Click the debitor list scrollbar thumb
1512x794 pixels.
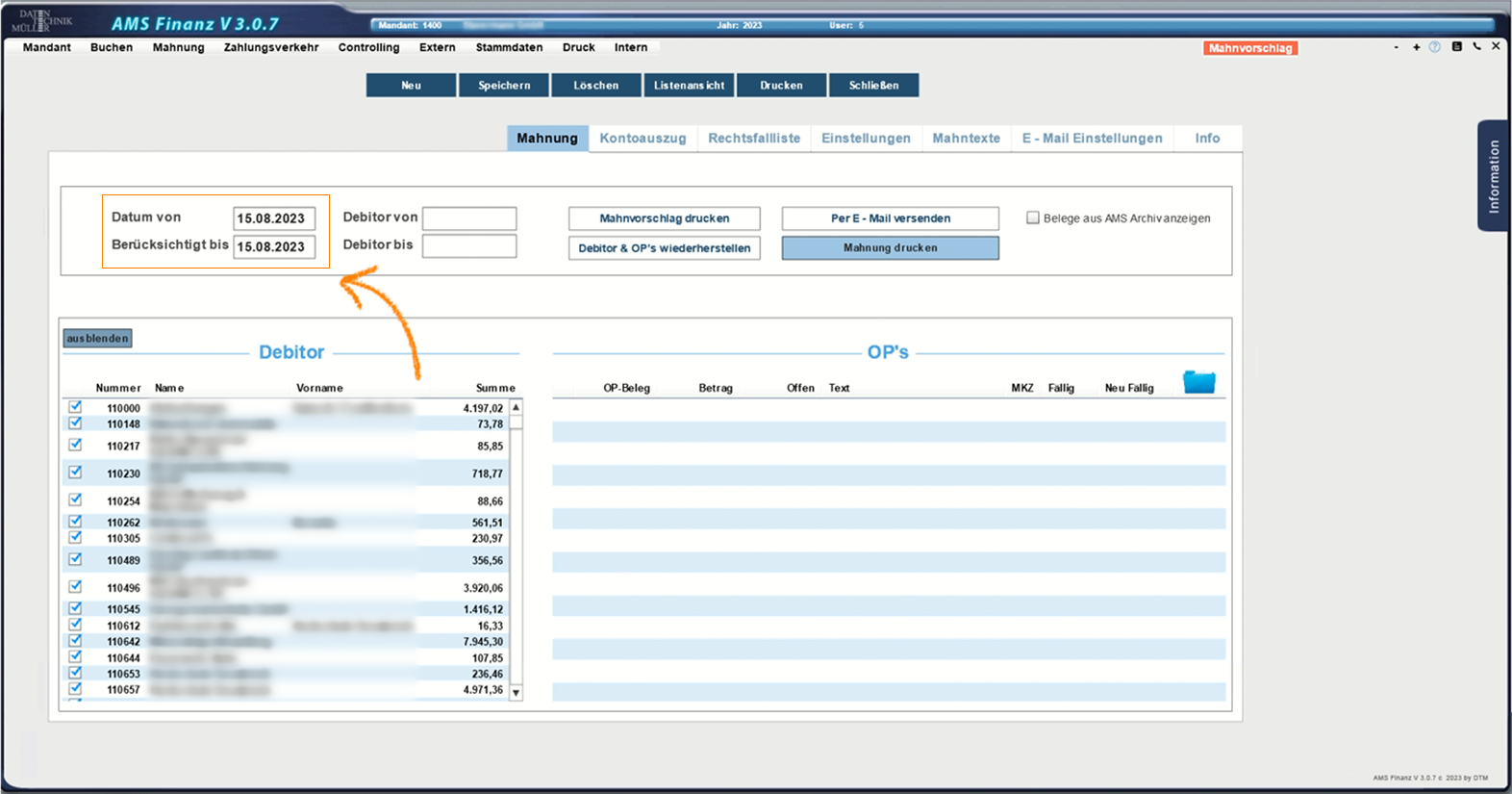517,423
